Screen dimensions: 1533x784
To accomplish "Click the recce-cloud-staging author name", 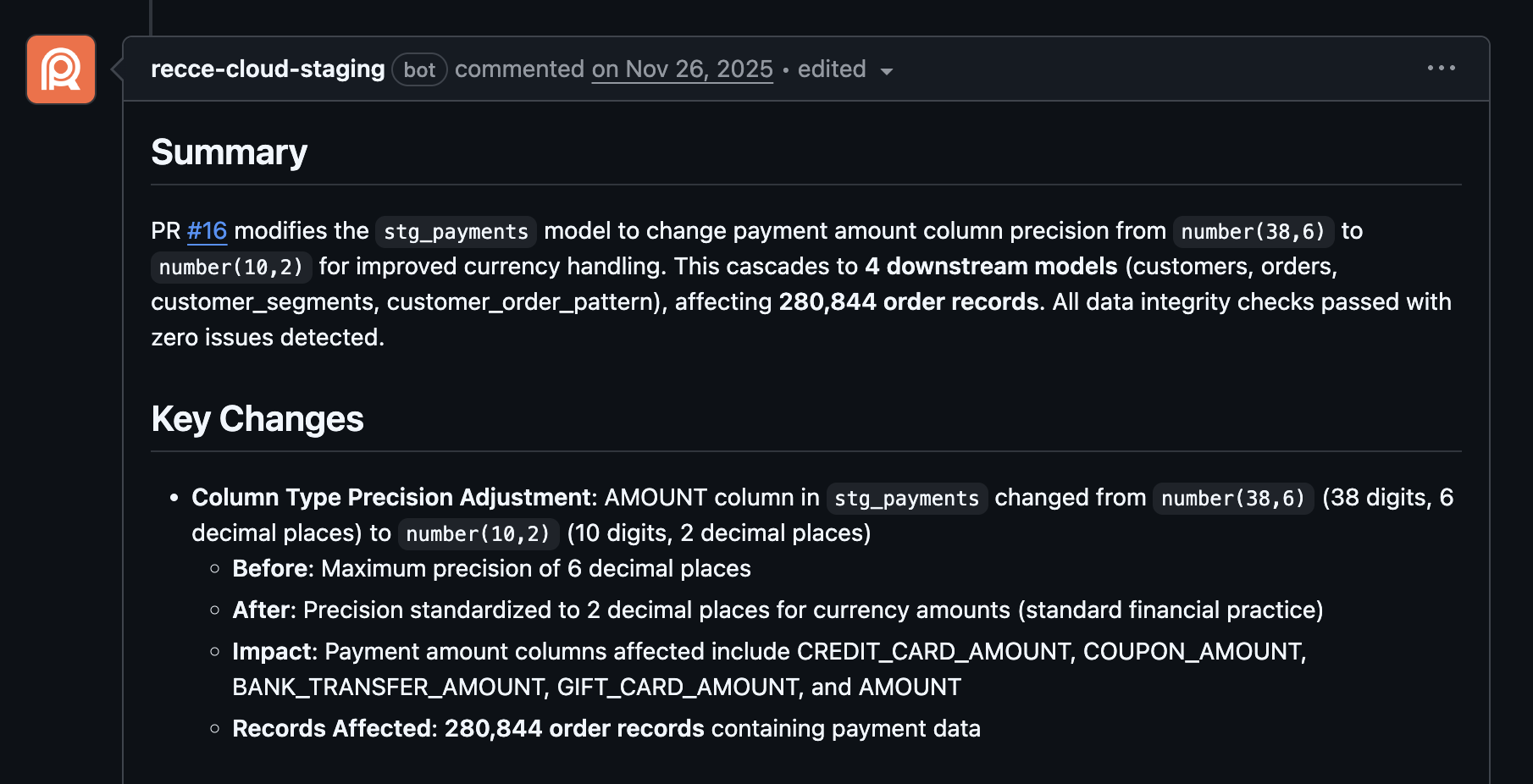I will pyautogui.click(x=267, y=69).
